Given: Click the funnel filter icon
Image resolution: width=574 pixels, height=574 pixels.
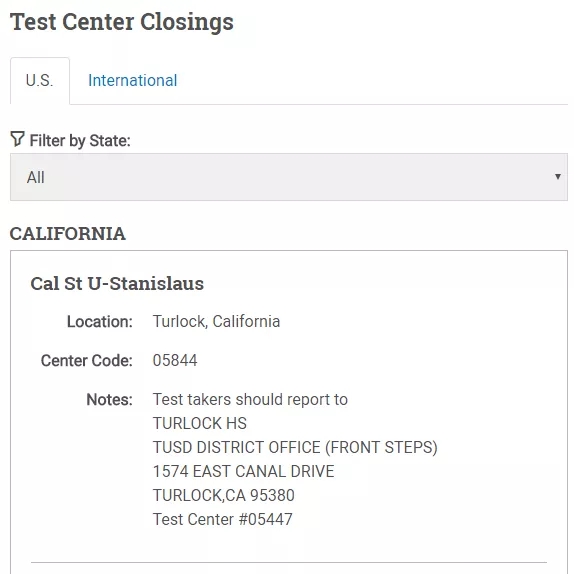Looking at the screenshot, I should coord(17,139).
